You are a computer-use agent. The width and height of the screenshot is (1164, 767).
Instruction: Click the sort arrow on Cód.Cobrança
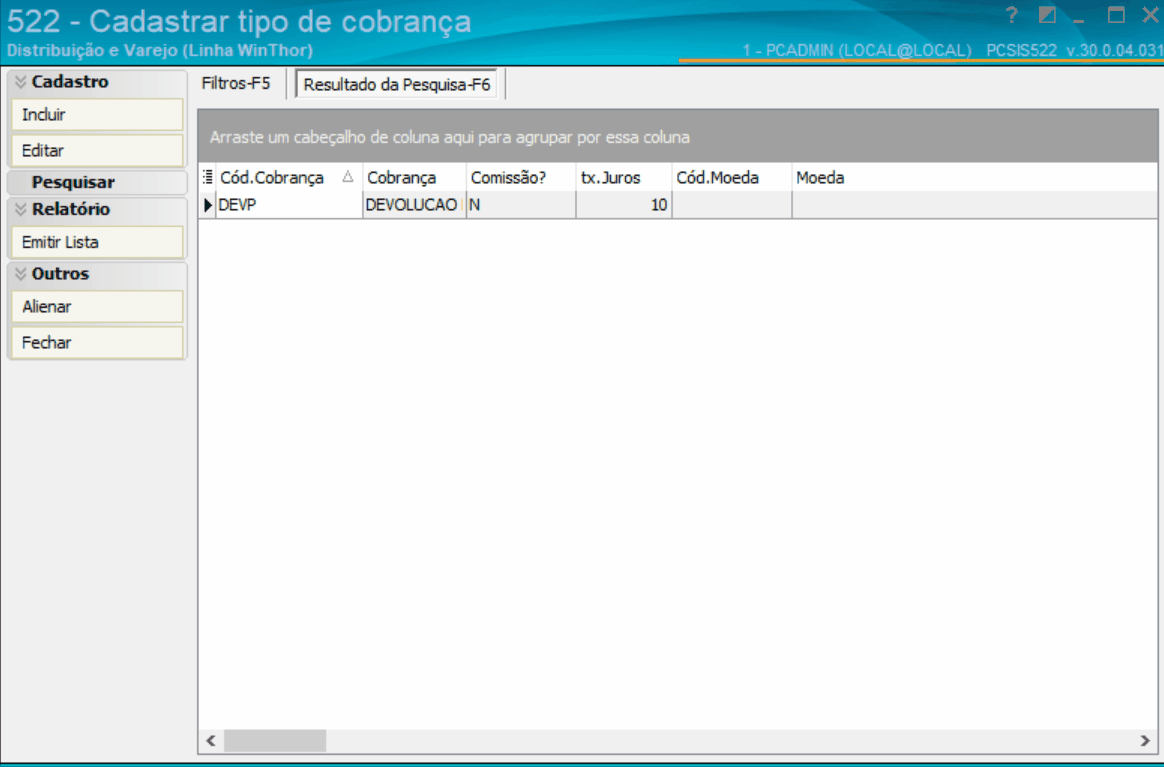pos(347,177)
